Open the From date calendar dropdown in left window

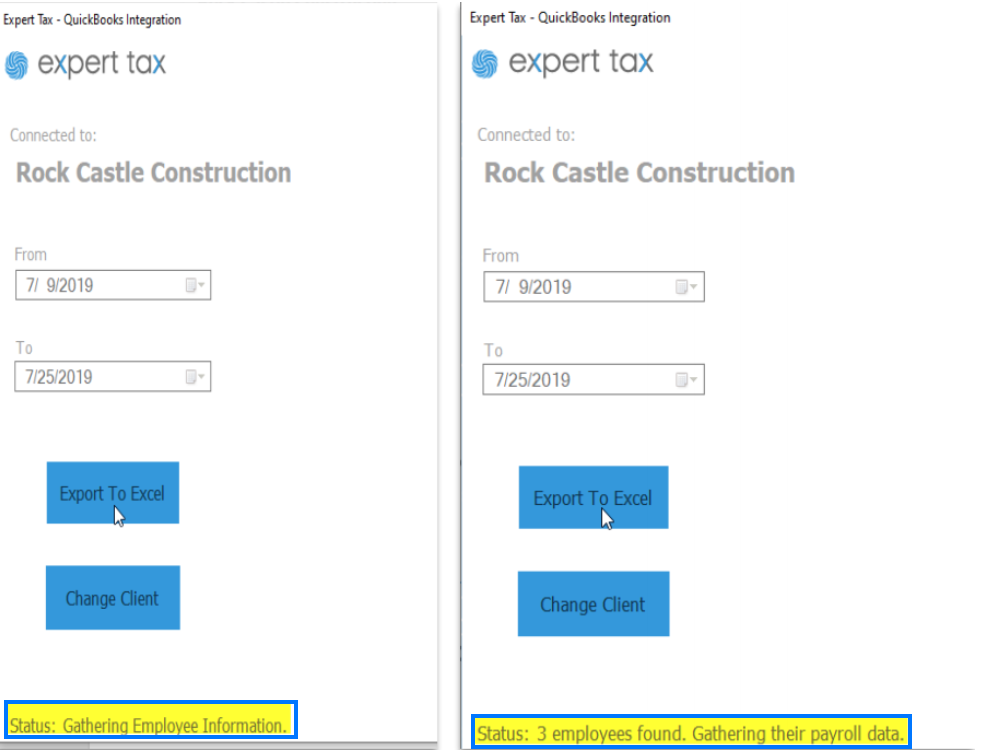(195, 286)
